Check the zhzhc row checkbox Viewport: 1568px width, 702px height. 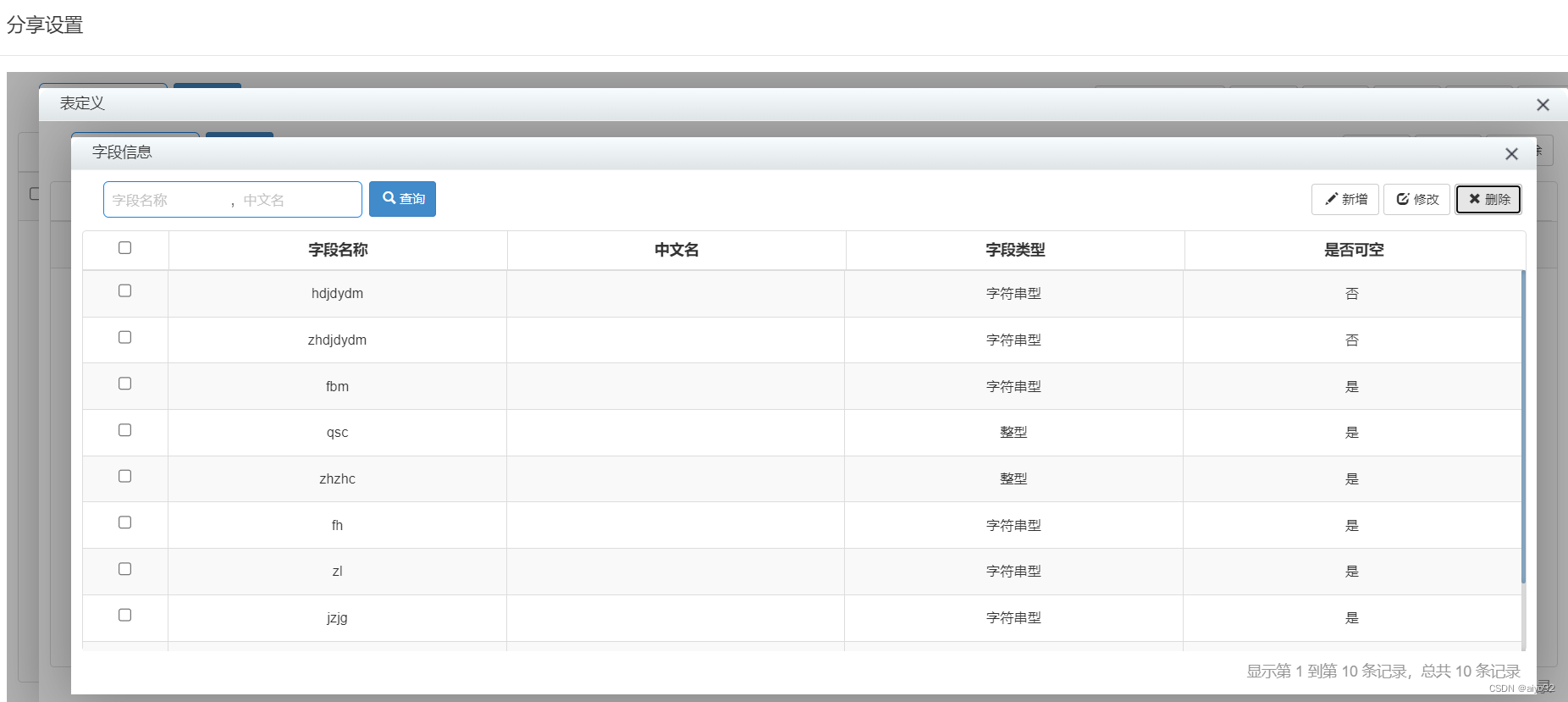click(124, 476)
